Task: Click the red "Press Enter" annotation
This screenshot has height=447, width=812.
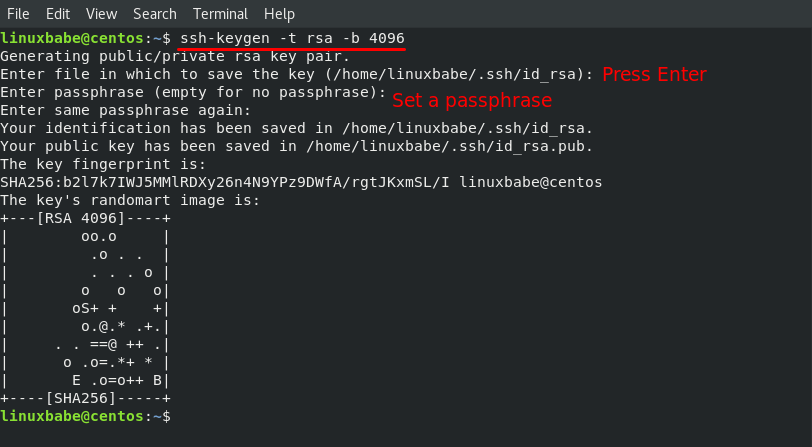Action: [x=654, y=75]
